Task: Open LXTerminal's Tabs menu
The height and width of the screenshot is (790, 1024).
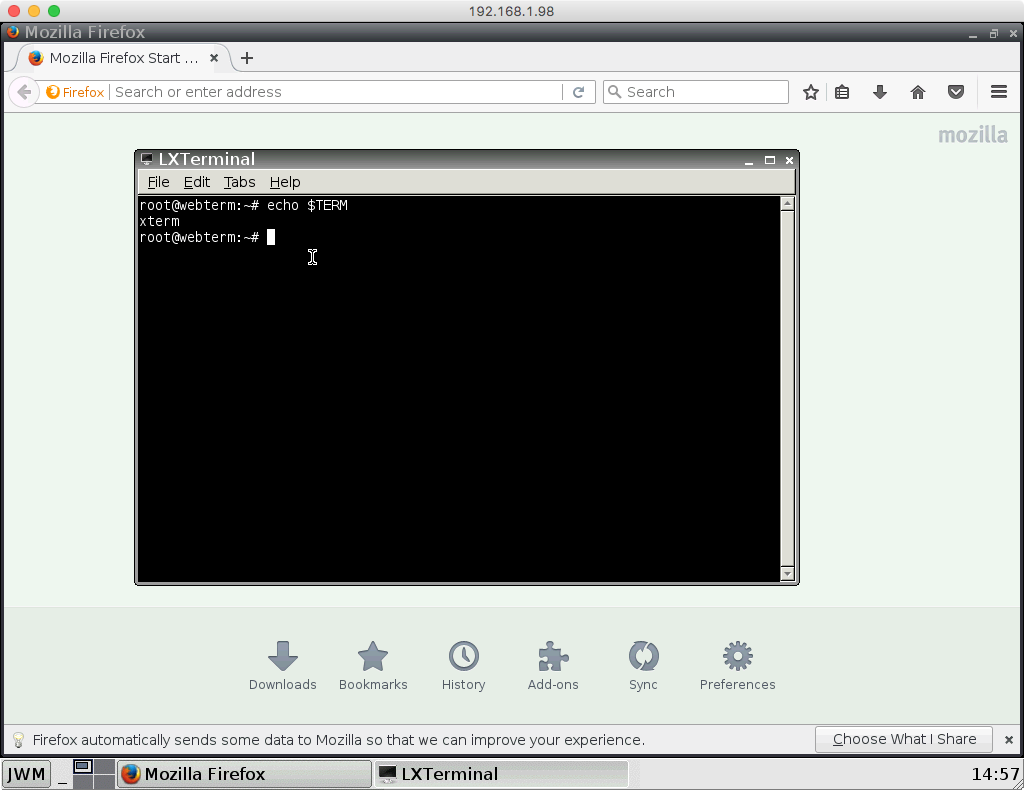Action: point(239,182)
